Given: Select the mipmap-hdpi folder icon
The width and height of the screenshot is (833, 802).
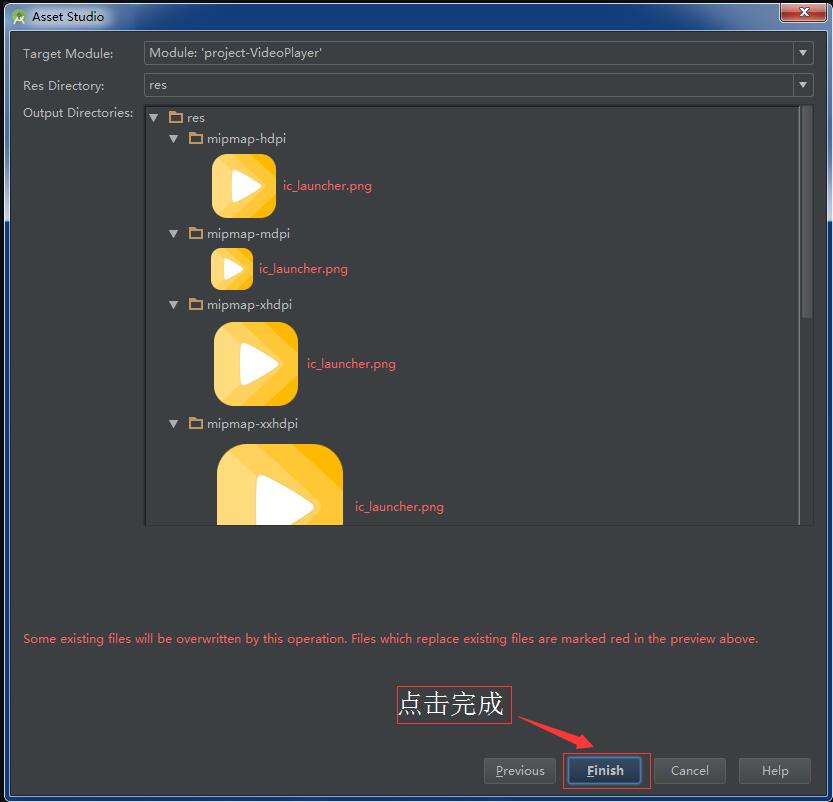Looking at the screenshot, I should coord(196,138).
